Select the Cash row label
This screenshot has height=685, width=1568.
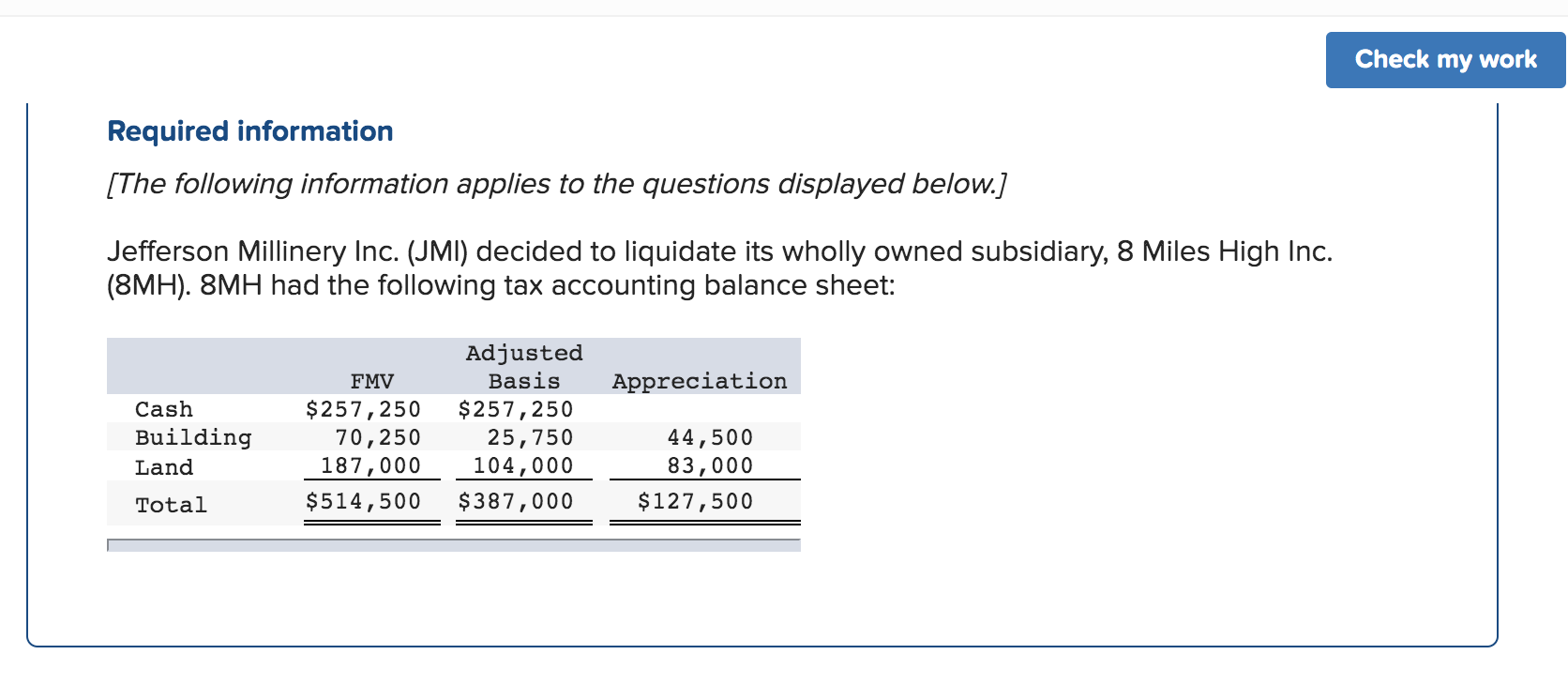click(x=163, y=409)
